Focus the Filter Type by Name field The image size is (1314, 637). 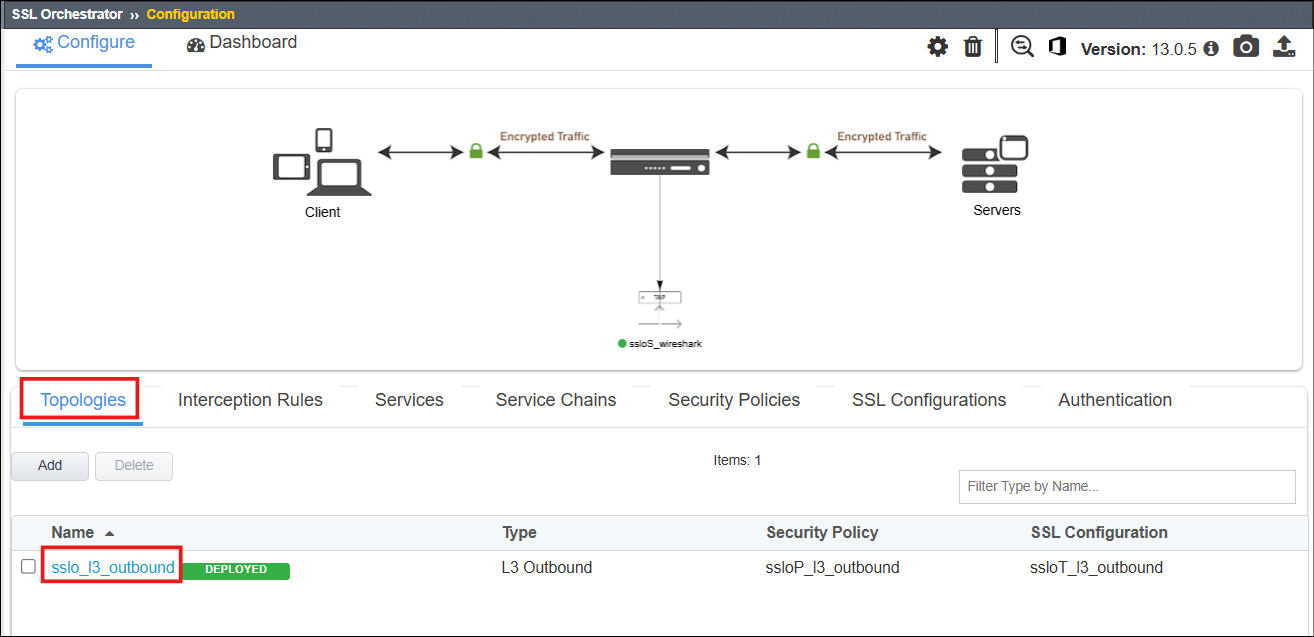click(x=1127, y=487)
